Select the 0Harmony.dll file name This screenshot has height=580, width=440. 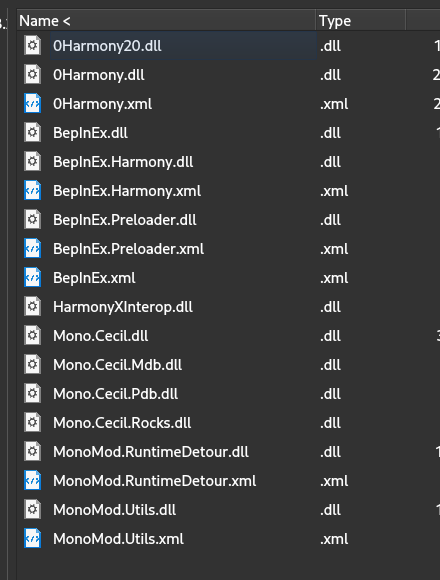(x=99, y=75)
